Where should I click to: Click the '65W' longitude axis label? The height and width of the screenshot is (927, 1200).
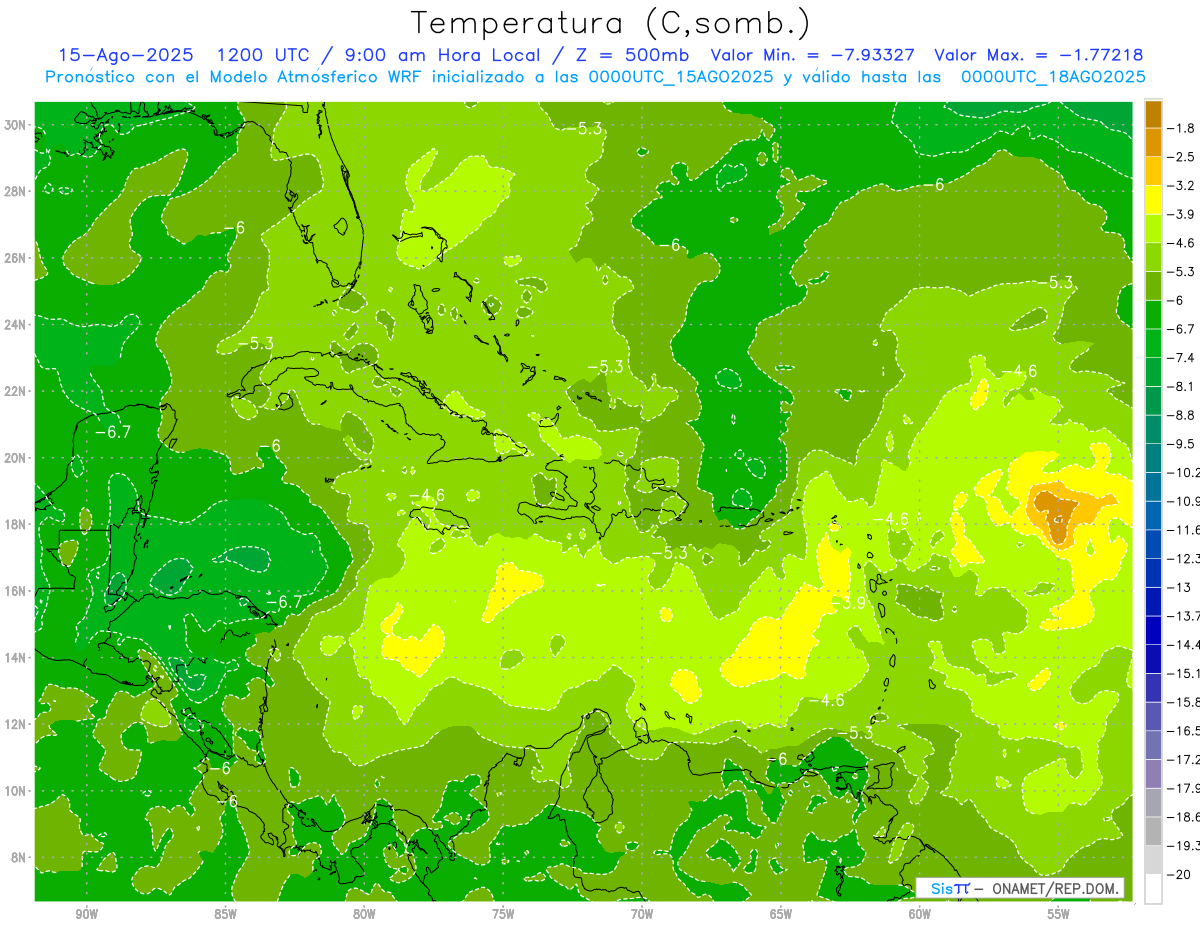781,914
